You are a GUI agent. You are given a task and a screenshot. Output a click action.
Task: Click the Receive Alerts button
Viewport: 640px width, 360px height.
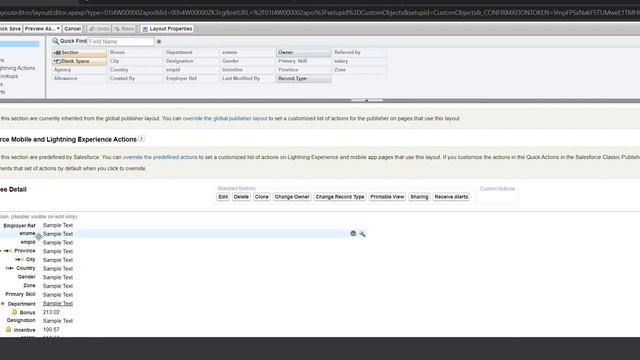451,197
